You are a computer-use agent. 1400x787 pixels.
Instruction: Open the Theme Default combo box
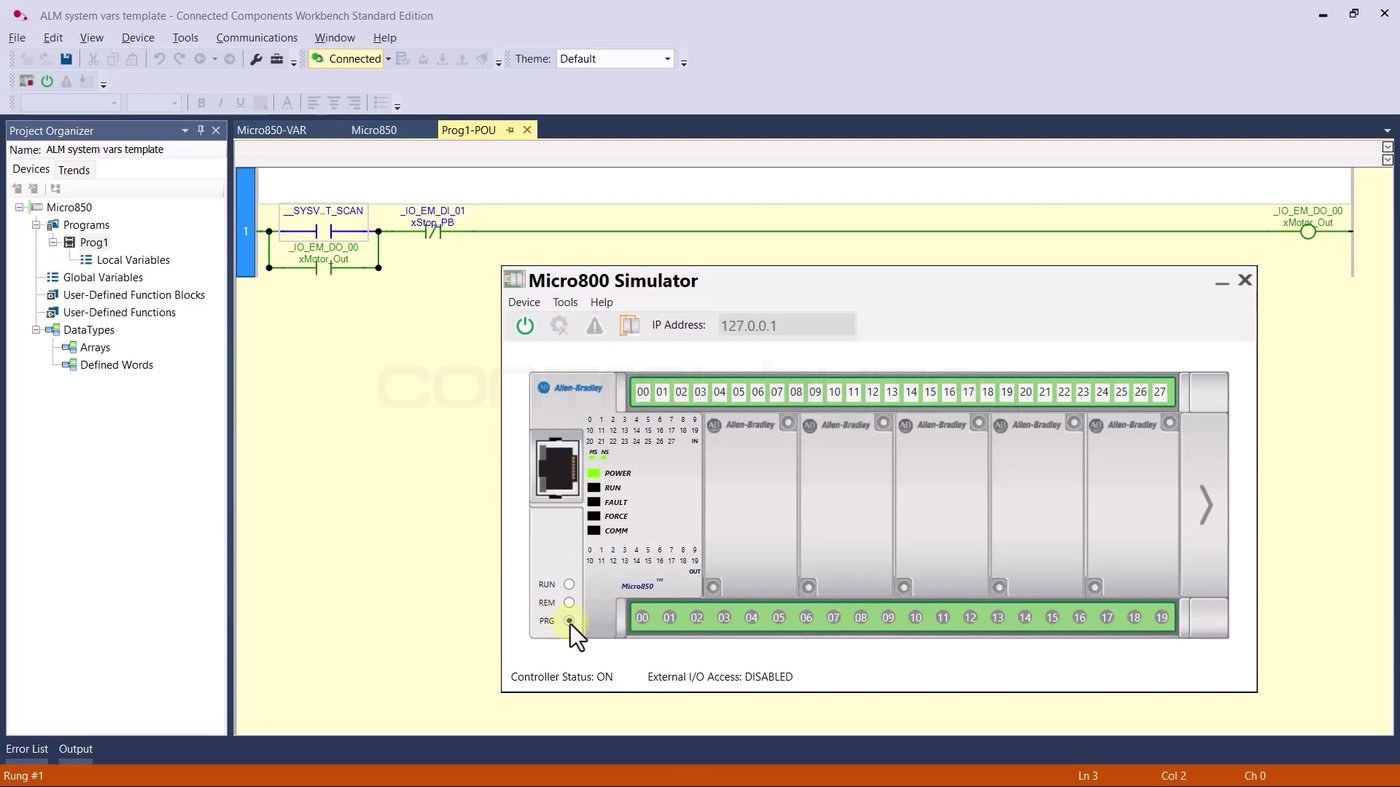point(615,59)
